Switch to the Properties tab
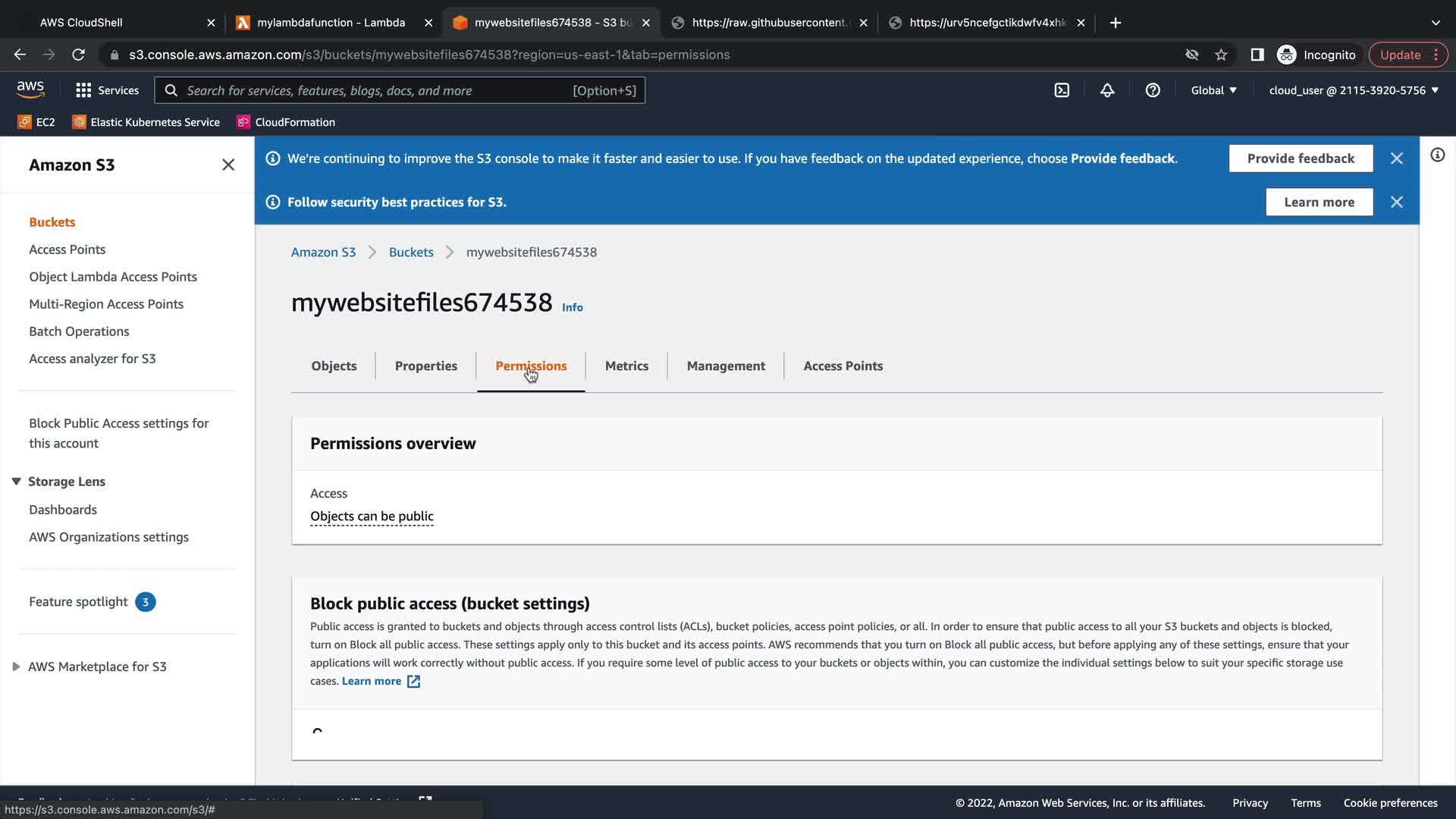Image resolution: width=1456 pixels, height=819 pixels. [425, 366]
